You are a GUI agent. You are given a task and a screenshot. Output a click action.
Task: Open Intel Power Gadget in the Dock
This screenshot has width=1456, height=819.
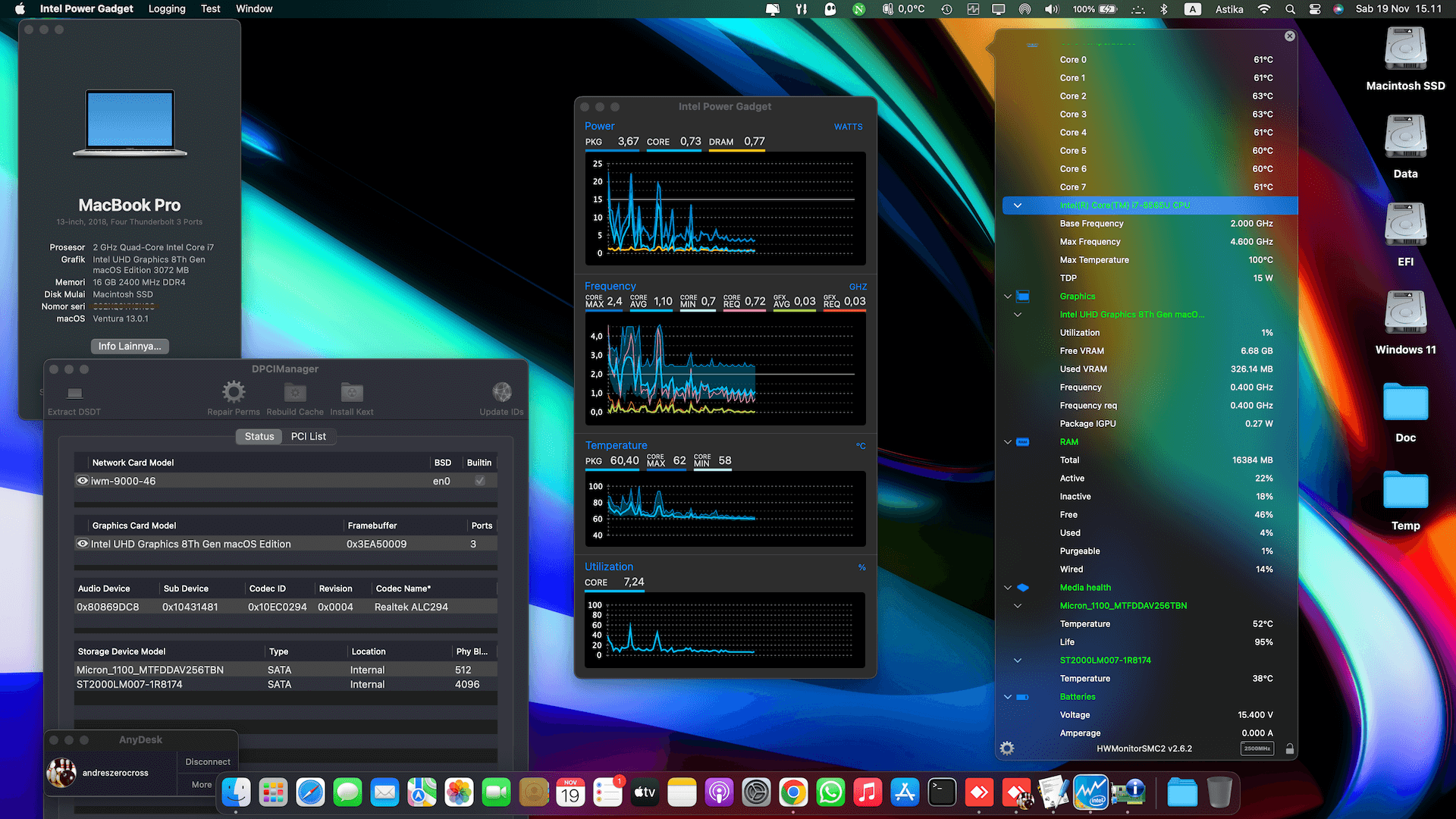tap(1090, 793)
